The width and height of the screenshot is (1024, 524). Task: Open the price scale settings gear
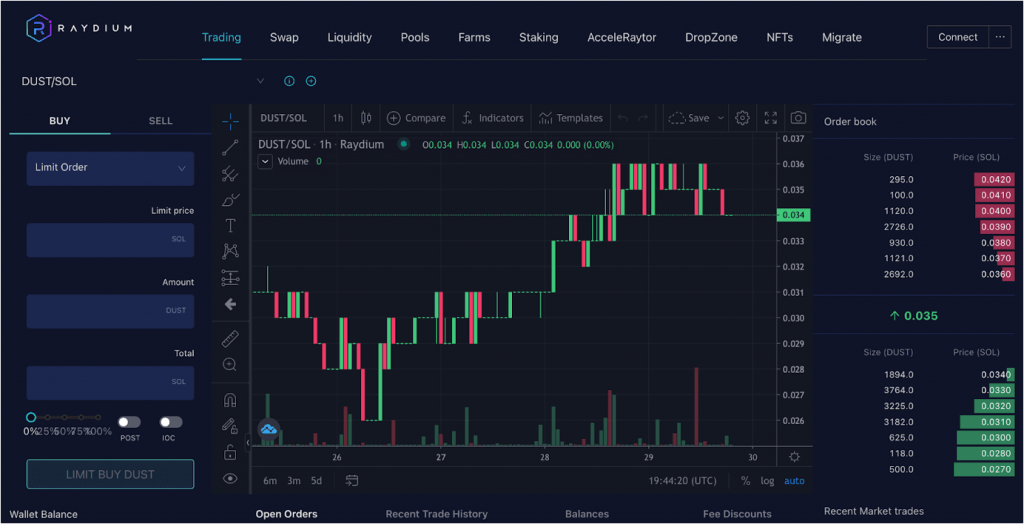click(794, 457)
